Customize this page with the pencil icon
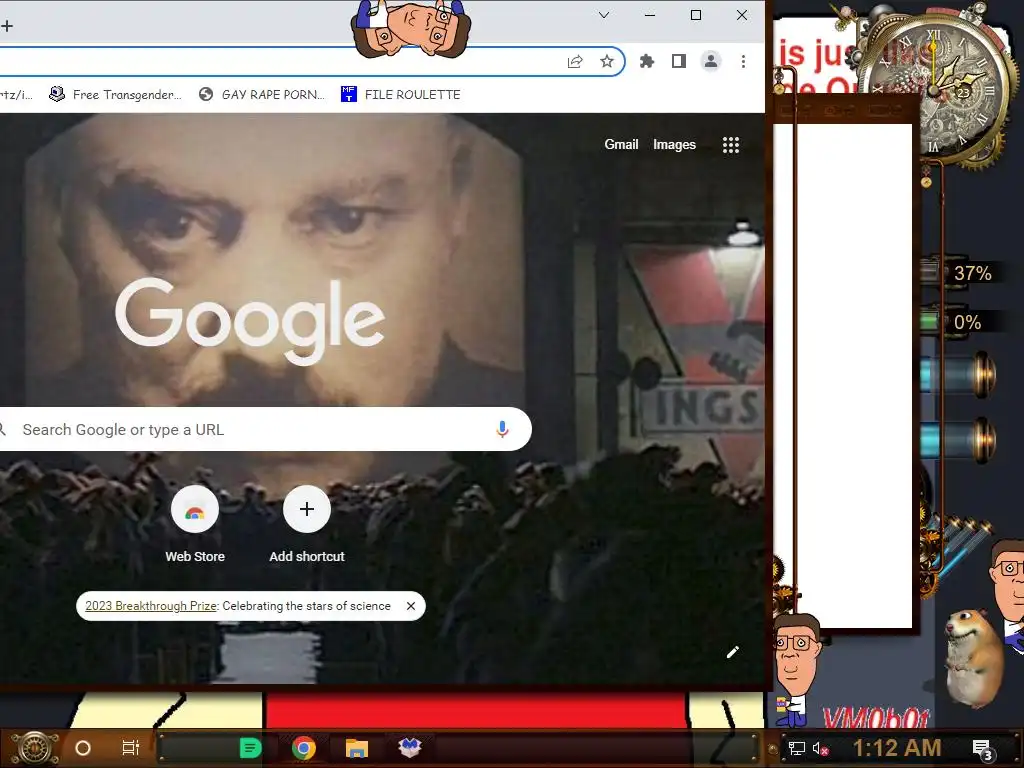1024x768 pixels. pyautogui.click(x=733, y=652)
